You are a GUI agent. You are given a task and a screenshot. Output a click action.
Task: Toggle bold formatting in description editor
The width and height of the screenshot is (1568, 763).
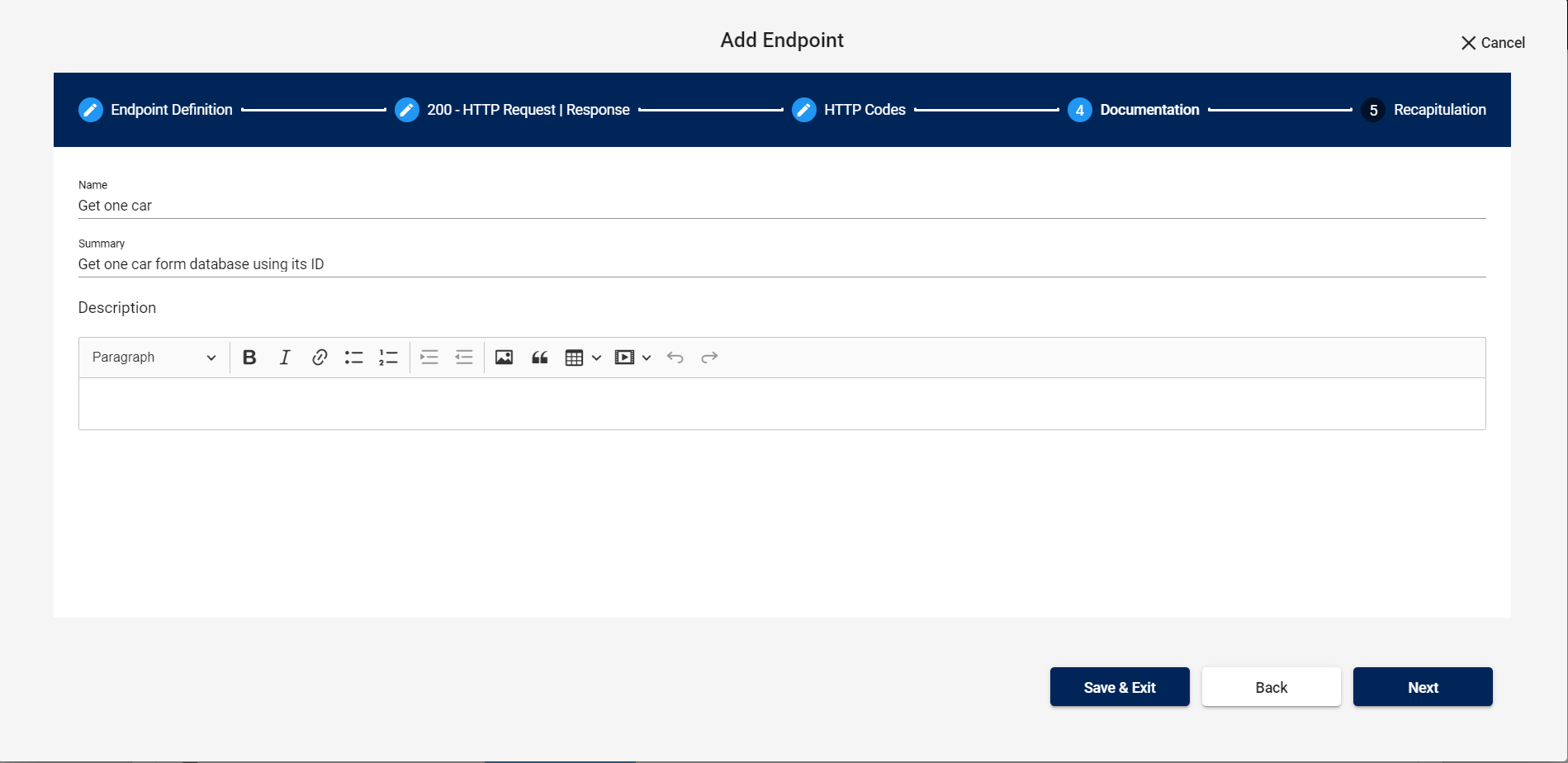(x=249, y=358)
